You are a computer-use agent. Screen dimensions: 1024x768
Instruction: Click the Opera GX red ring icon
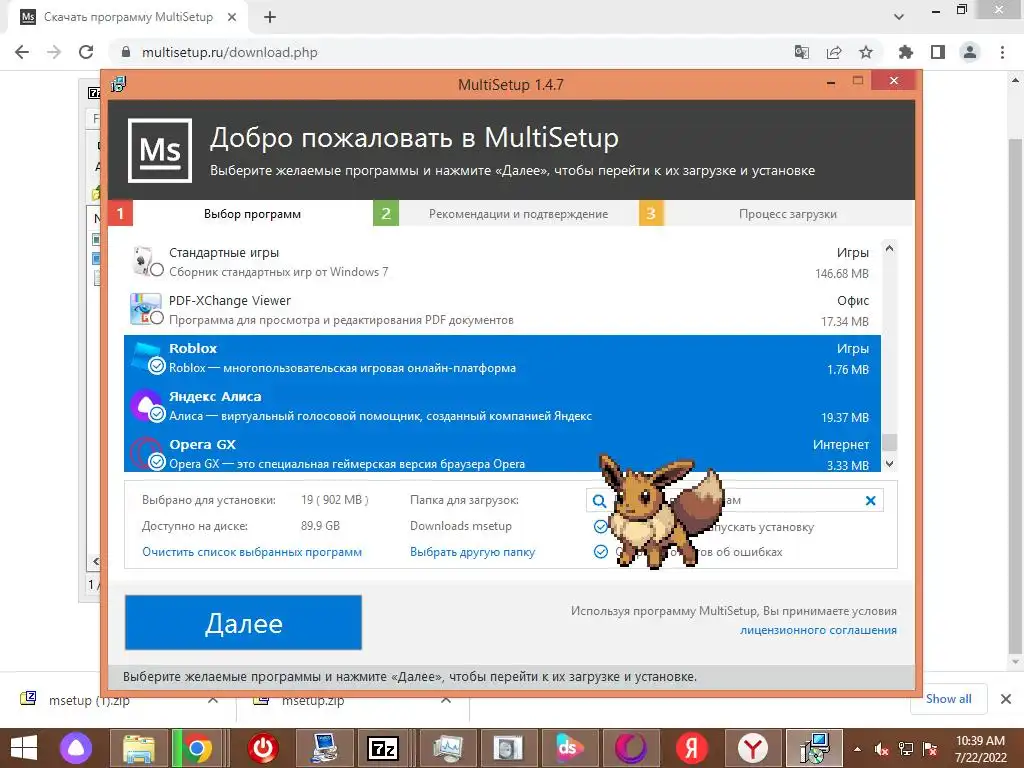click(x=145, y=453)
